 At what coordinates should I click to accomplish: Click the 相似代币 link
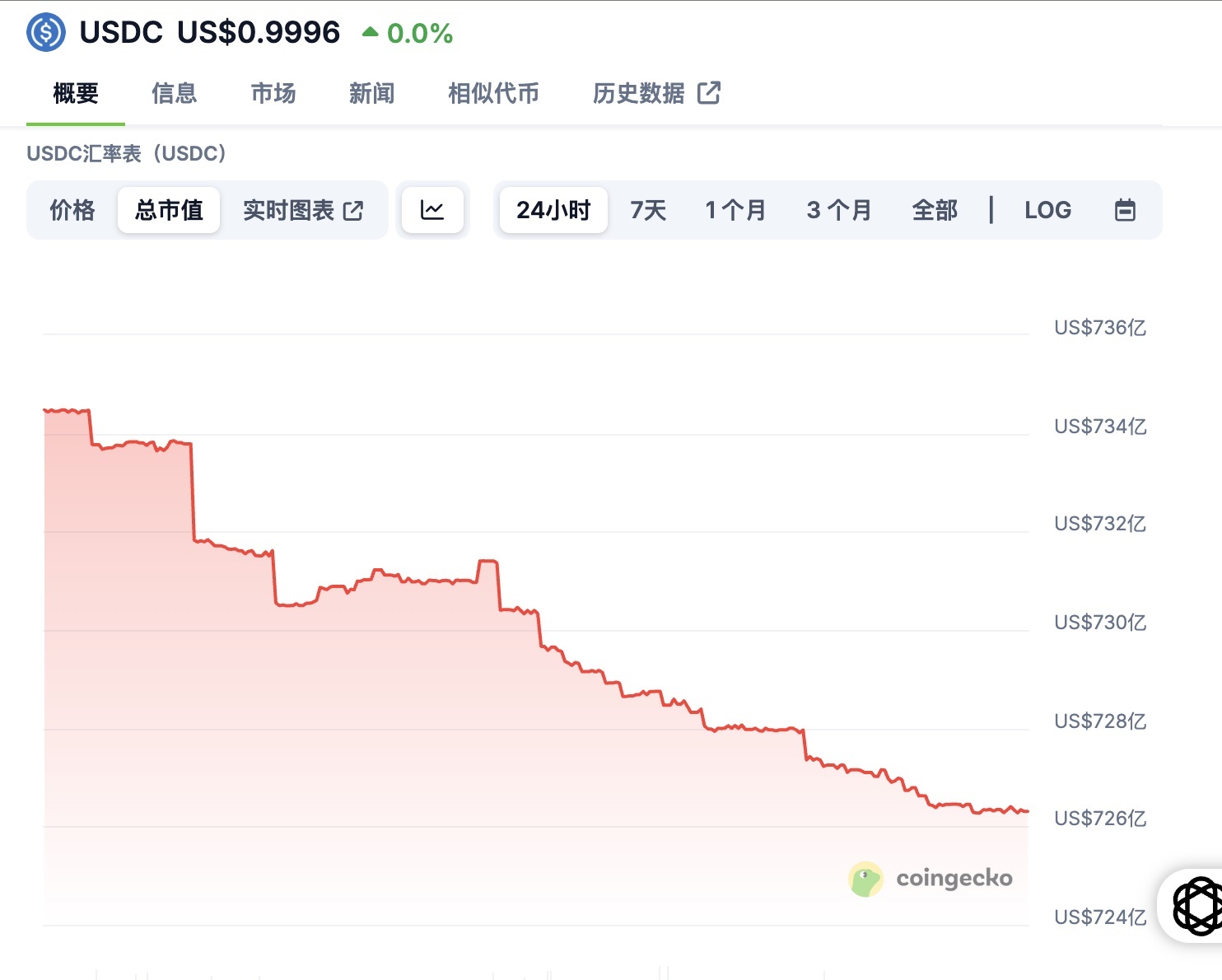pos(492,93)
